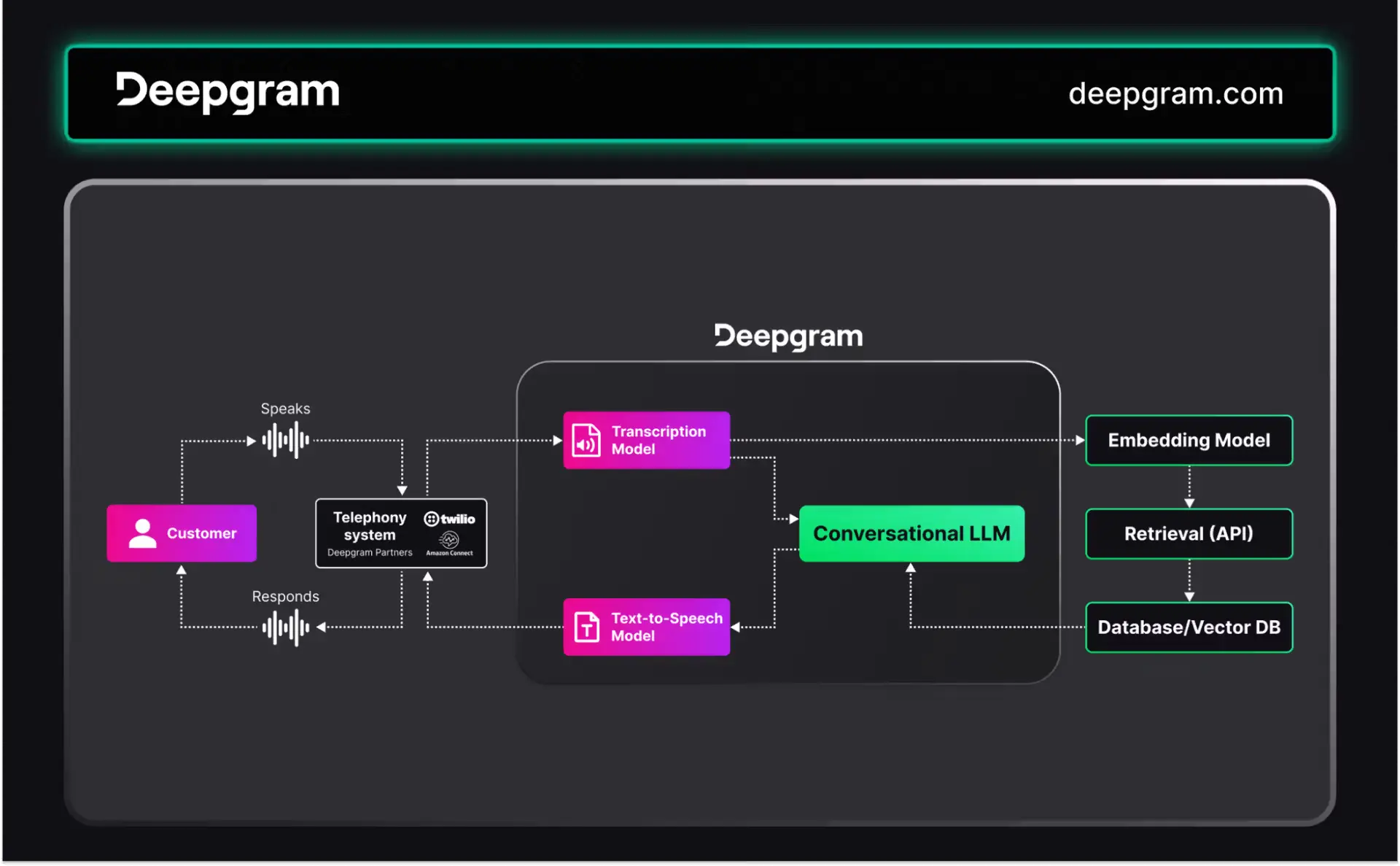Toggle the Conversational LLM node
This screenshot has width=1400, height=866.
point(911,533)
